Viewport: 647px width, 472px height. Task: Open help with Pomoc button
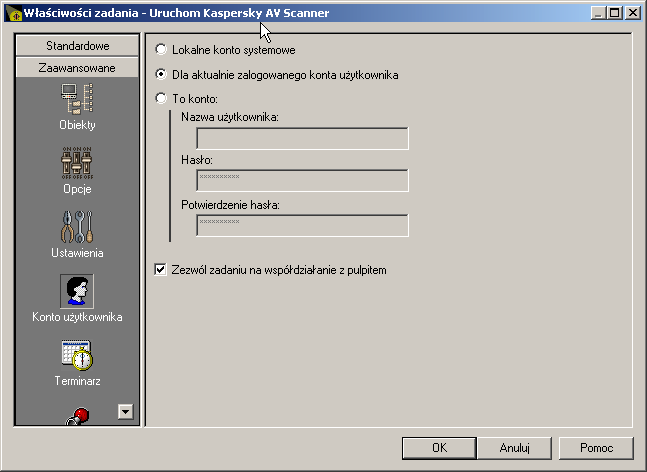596,448
